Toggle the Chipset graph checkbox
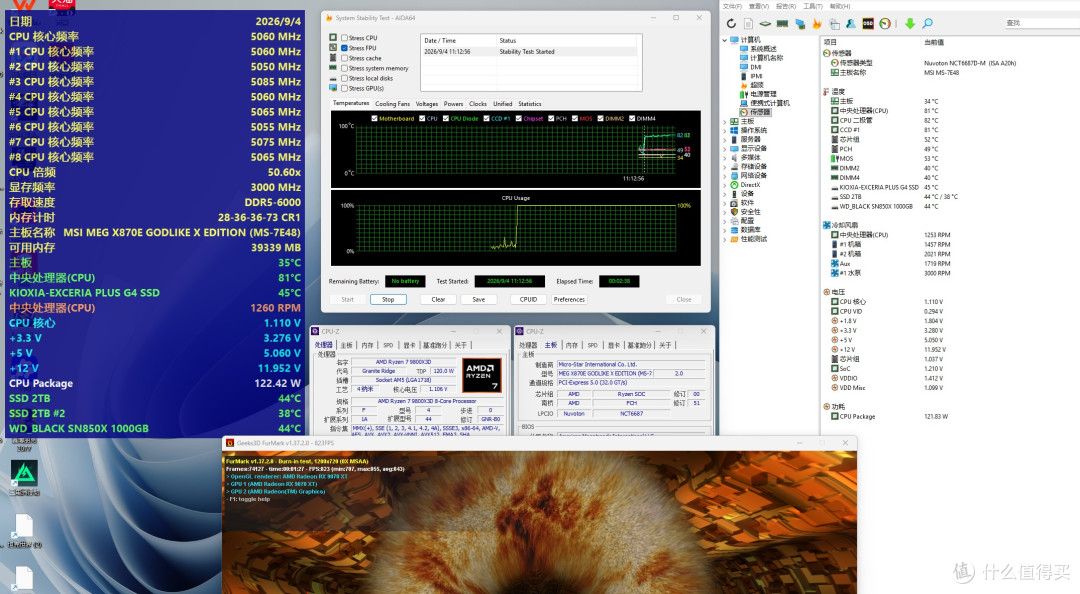This screenshot has height=594, width=1080. 519,119
